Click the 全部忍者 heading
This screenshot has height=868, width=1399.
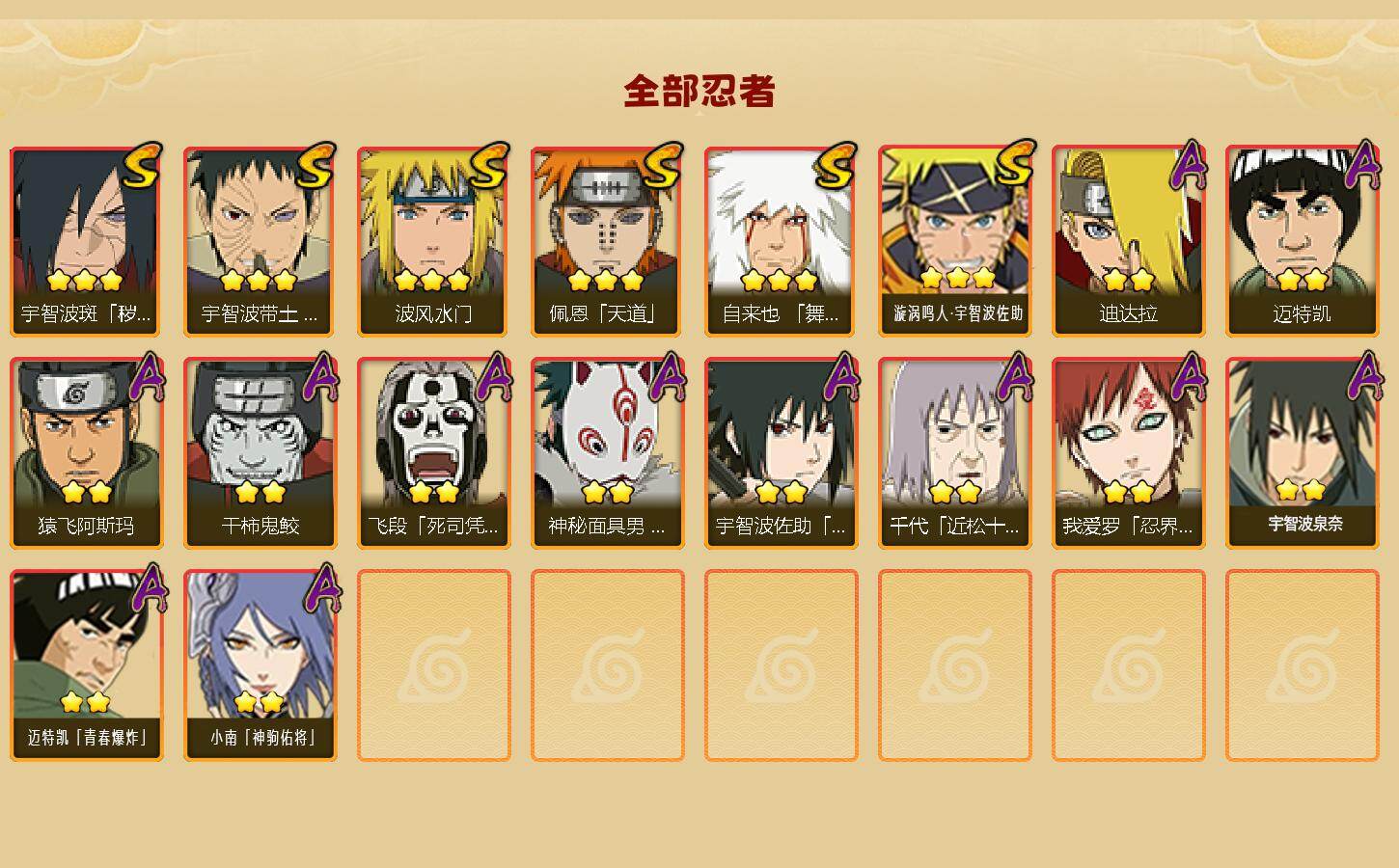[x=699, y=92]
